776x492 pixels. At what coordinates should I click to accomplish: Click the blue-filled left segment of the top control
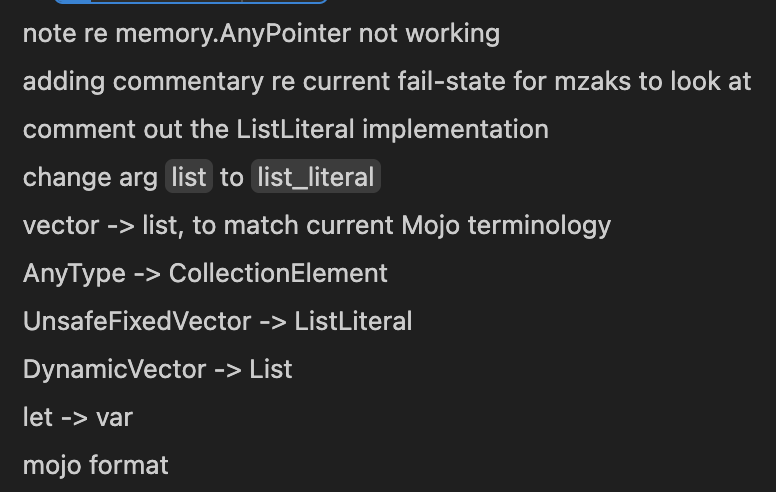pos(72,1)
